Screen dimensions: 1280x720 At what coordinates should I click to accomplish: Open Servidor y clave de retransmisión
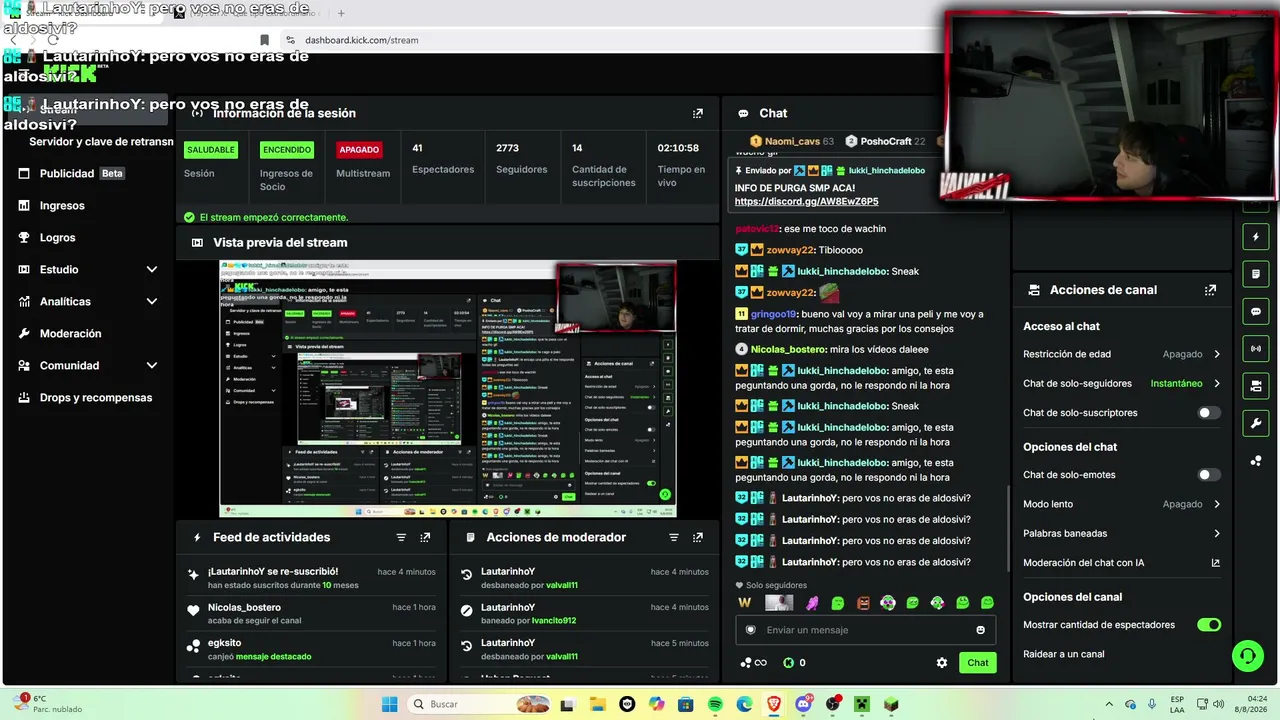[x=101, y=141]
